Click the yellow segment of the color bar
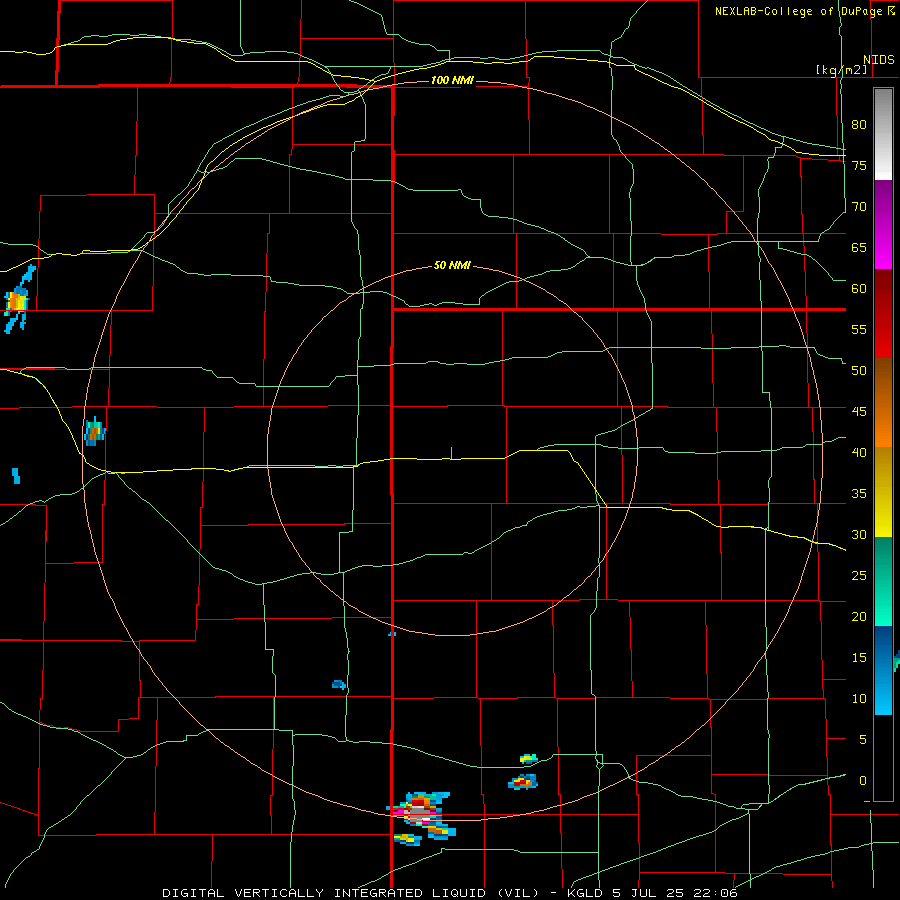The height and width of the screenshot is (900, 900). pos(883,492)
